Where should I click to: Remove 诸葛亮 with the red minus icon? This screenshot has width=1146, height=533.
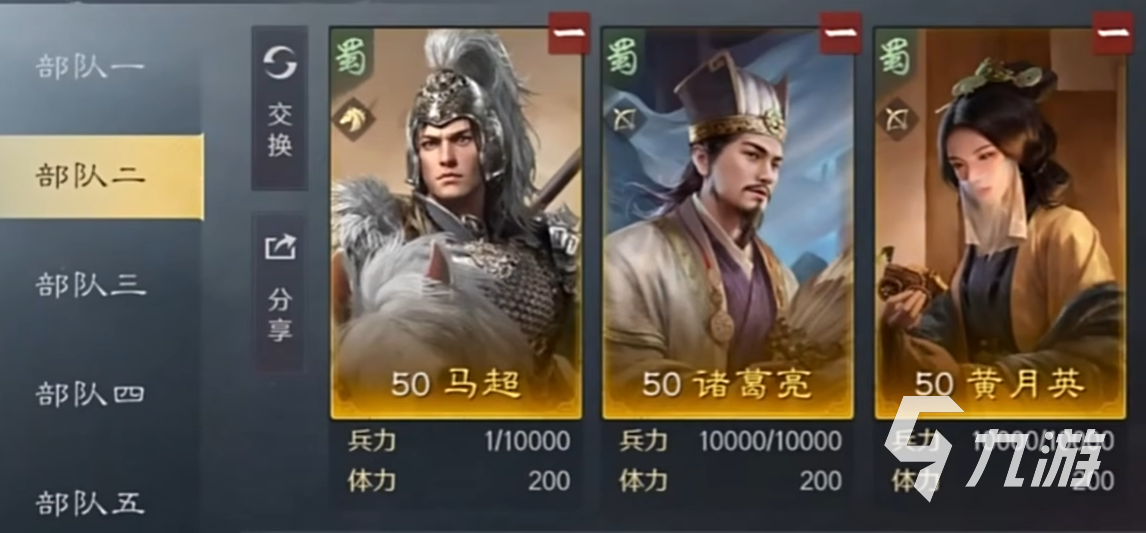840,33
